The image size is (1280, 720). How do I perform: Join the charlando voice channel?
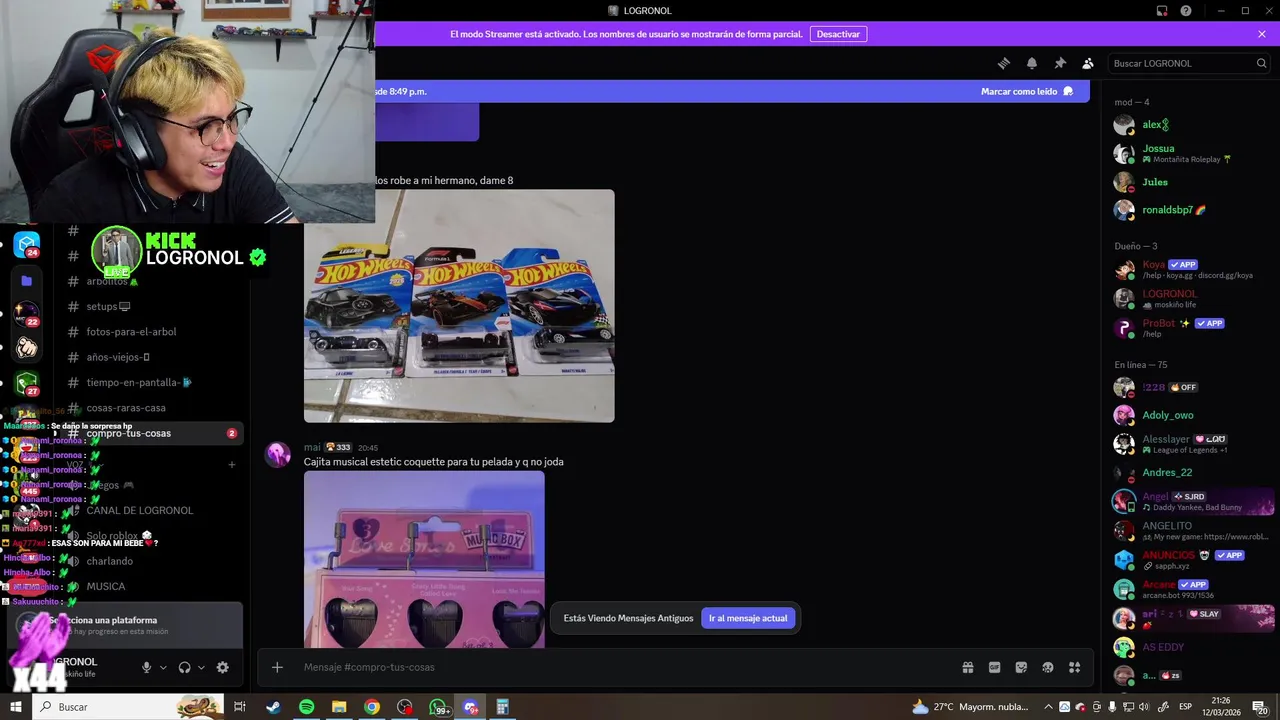(x=150, y=561)
